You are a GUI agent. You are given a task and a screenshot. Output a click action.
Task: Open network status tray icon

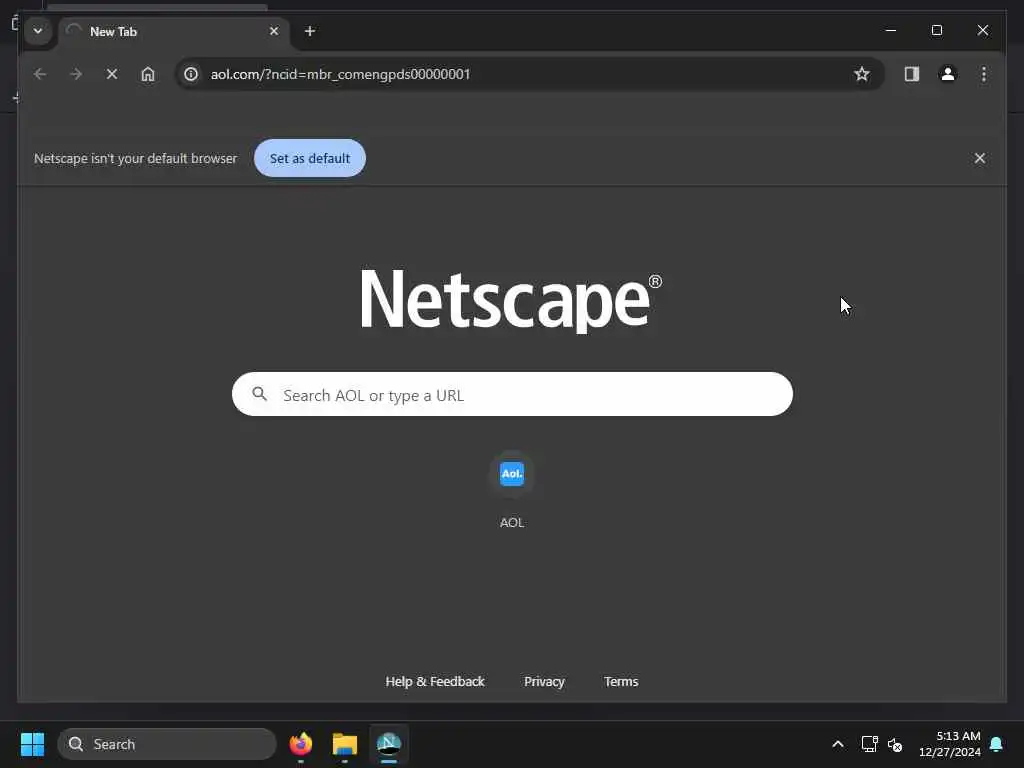click(869, 744)
